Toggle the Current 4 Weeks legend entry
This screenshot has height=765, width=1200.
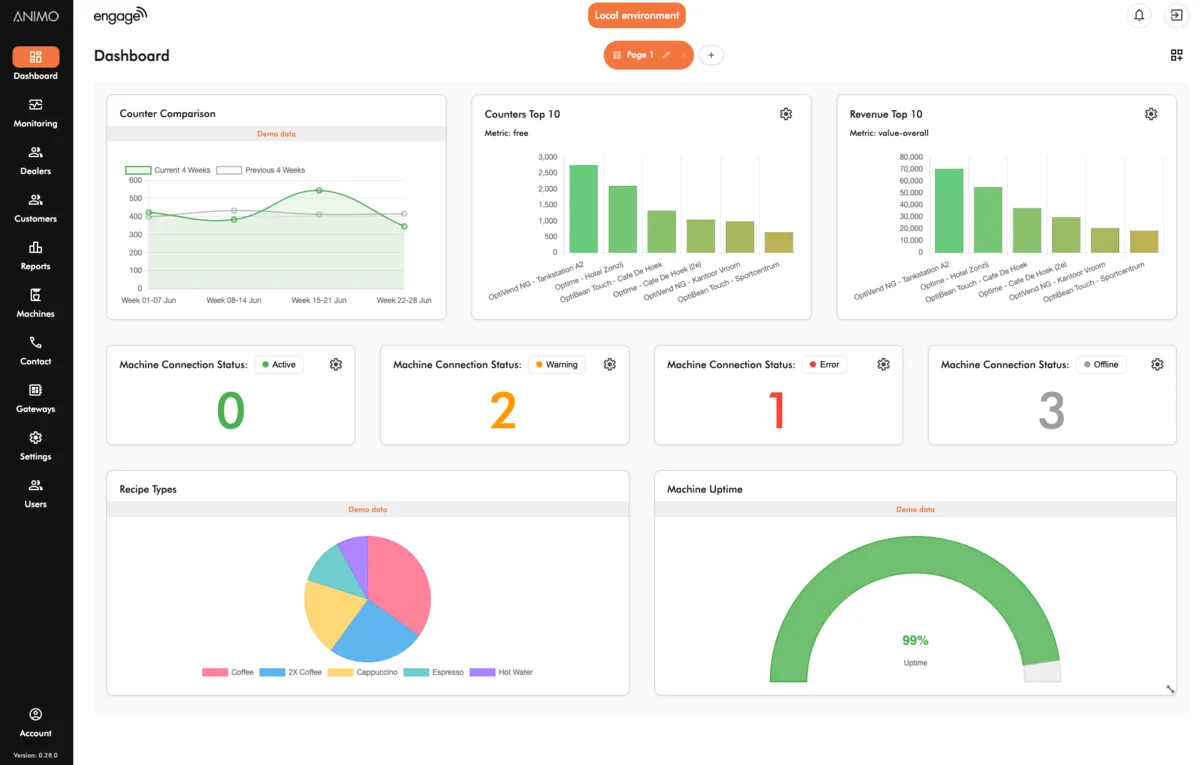pos(168,170)
